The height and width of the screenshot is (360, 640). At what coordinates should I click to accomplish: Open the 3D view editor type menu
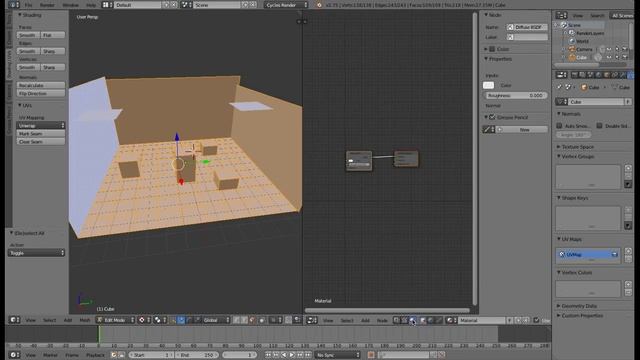pos(15,320)
